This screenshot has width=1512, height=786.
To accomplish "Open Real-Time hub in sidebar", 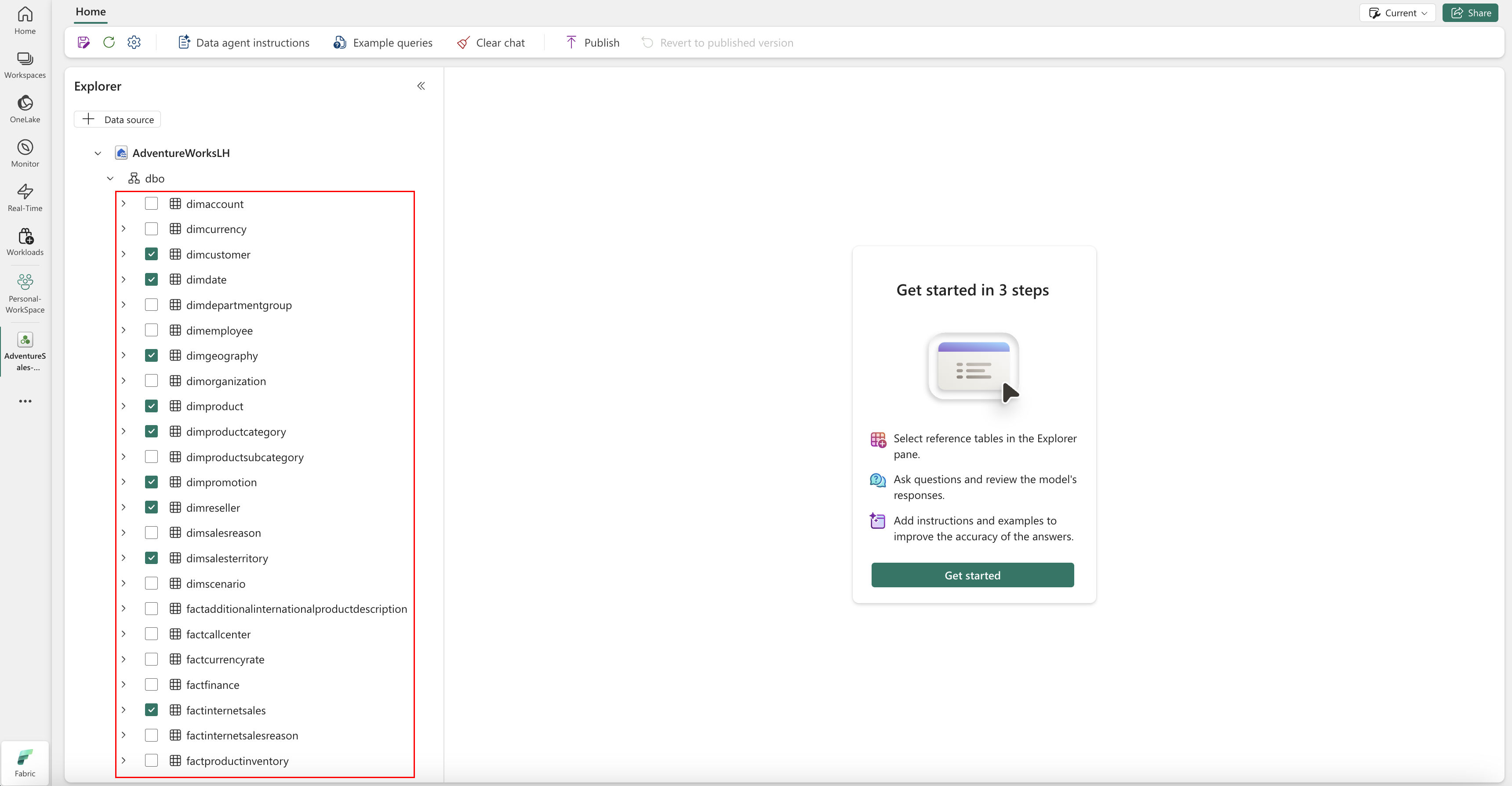I will click(x=25, y=198).
